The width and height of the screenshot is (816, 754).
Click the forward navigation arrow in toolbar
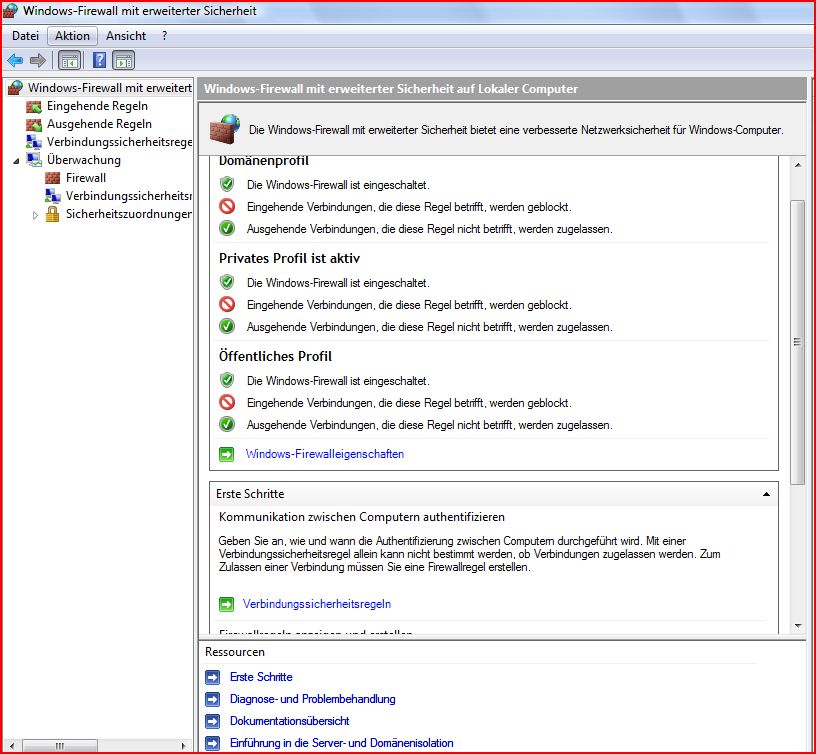coord(37,60)
